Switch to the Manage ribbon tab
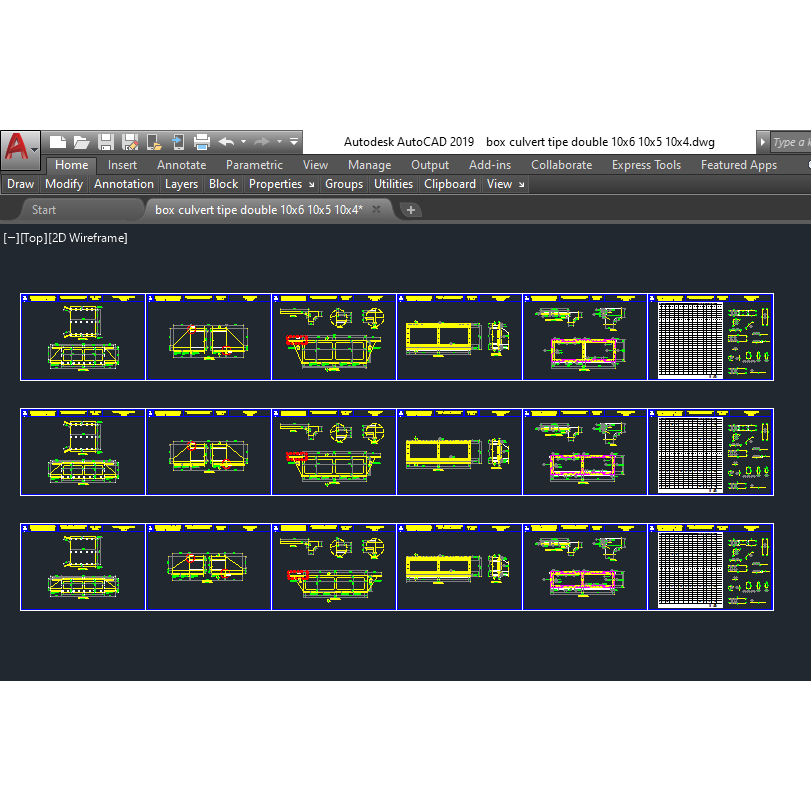Viewport: 811px width, 811px height. [369, 165]
